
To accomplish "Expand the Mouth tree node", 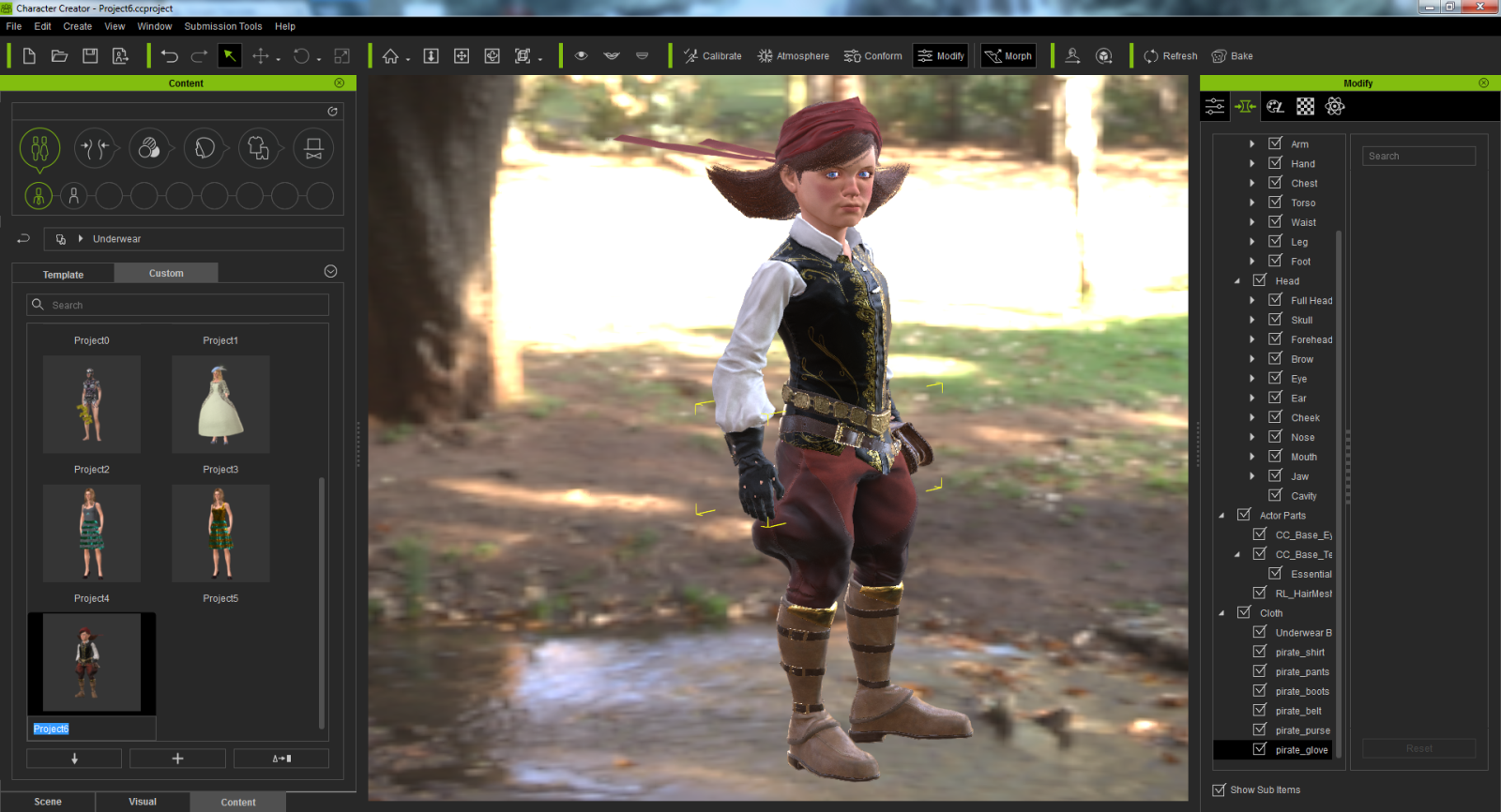I will 1251,457.
